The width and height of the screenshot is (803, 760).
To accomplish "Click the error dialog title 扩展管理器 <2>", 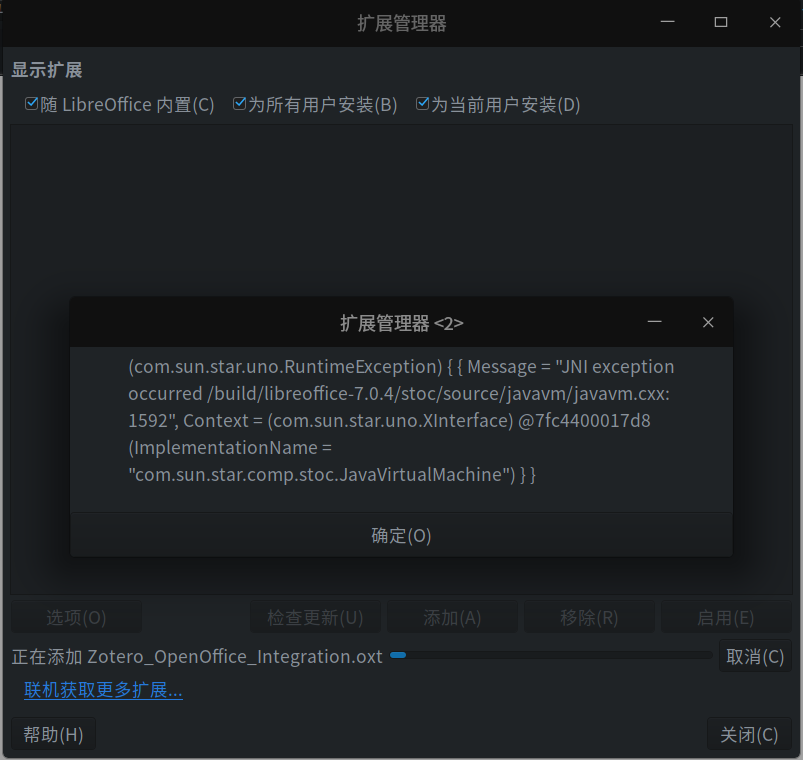I will pos(400,322).
